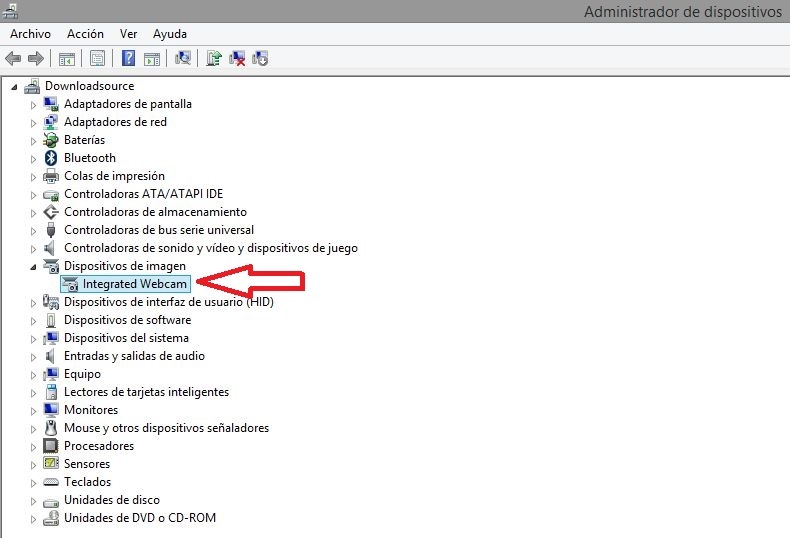This screenshot has height=538, width=790.
Task: Expand Adaptadores de pantalla arrow
Action: click(x=33, y=105)
